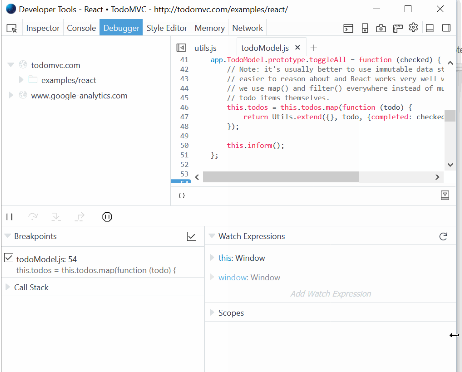This screenshot has width=462, height=372.
Task: Open developer tools settings gear
Action: [413, 28]
